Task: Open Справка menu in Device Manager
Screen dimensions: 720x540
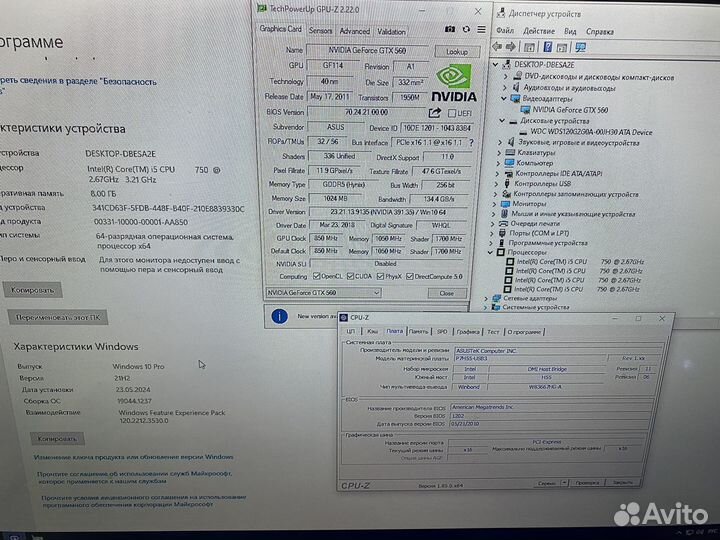Action: point(600,32)
